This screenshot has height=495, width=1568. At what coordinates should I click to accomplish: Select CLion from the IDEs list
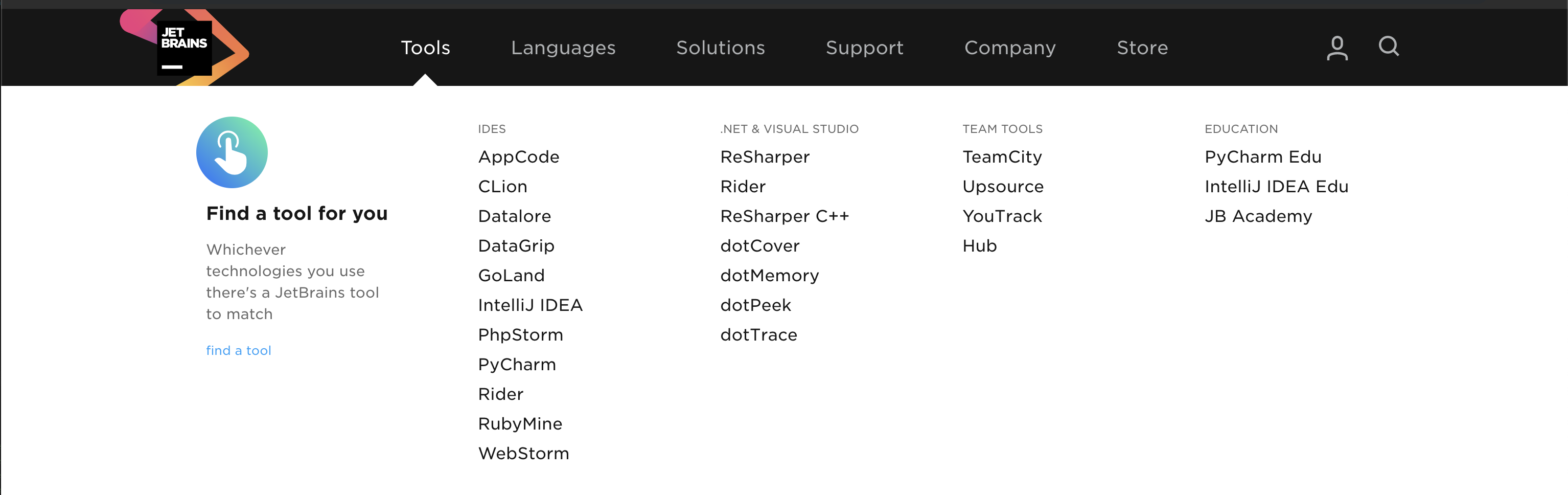coord(502,186)
